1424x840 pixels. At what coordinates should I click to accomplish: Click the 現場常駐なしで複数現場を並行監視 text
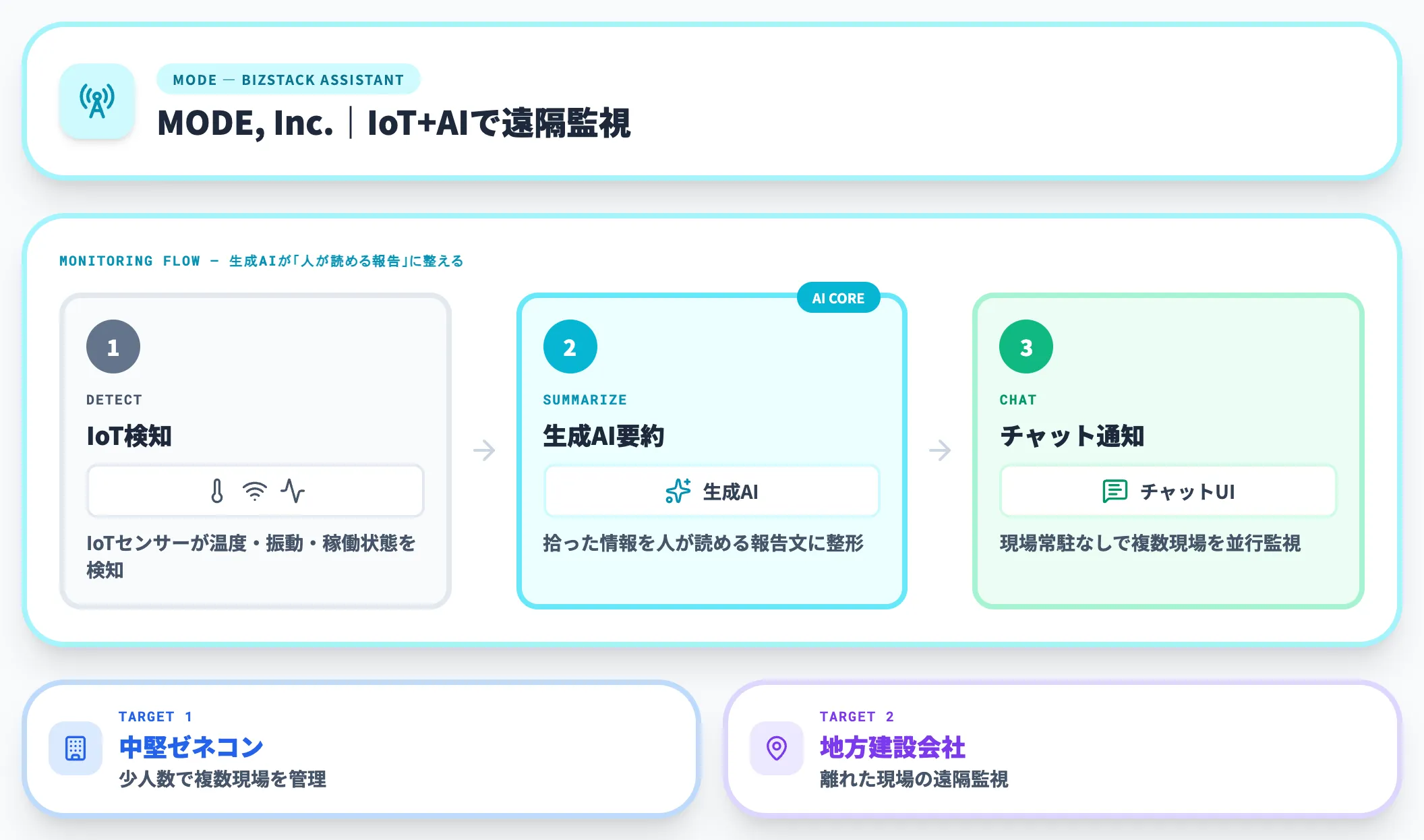click(x=1150, y=543)
